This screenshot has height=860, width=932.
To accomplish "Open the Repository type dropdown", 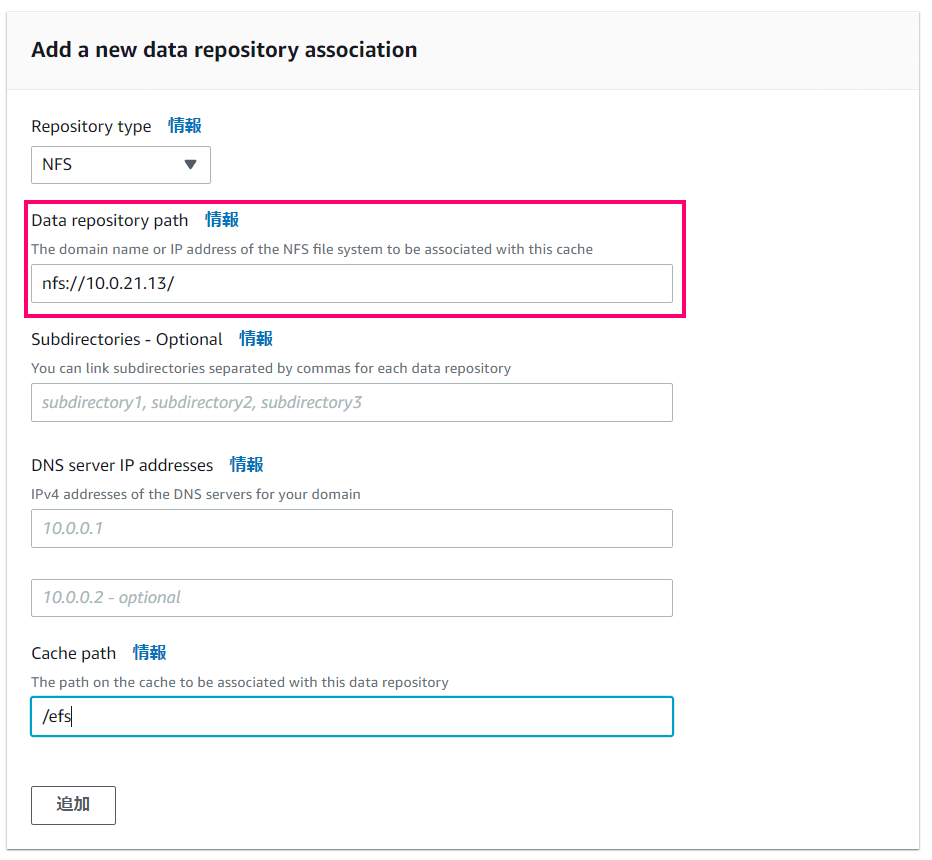I will click(x=120, y=165).
